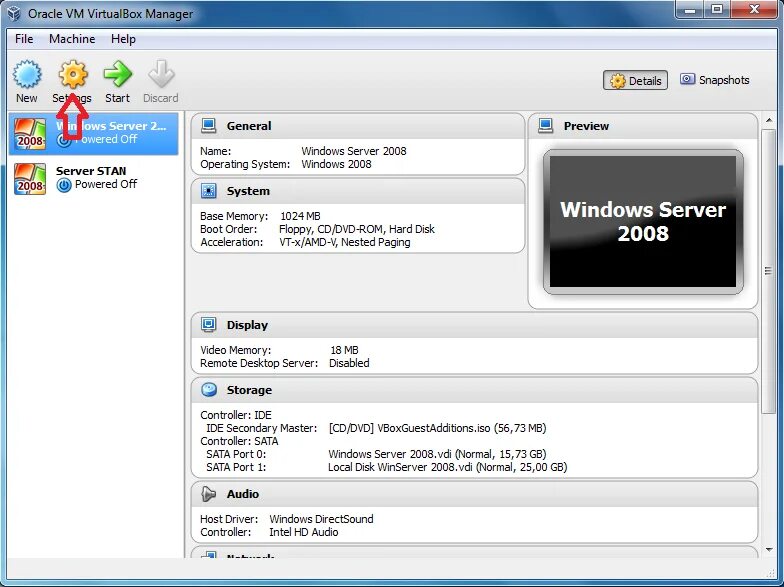
Task: Click the New virtual machine icon
Action: tap(27, 74)
